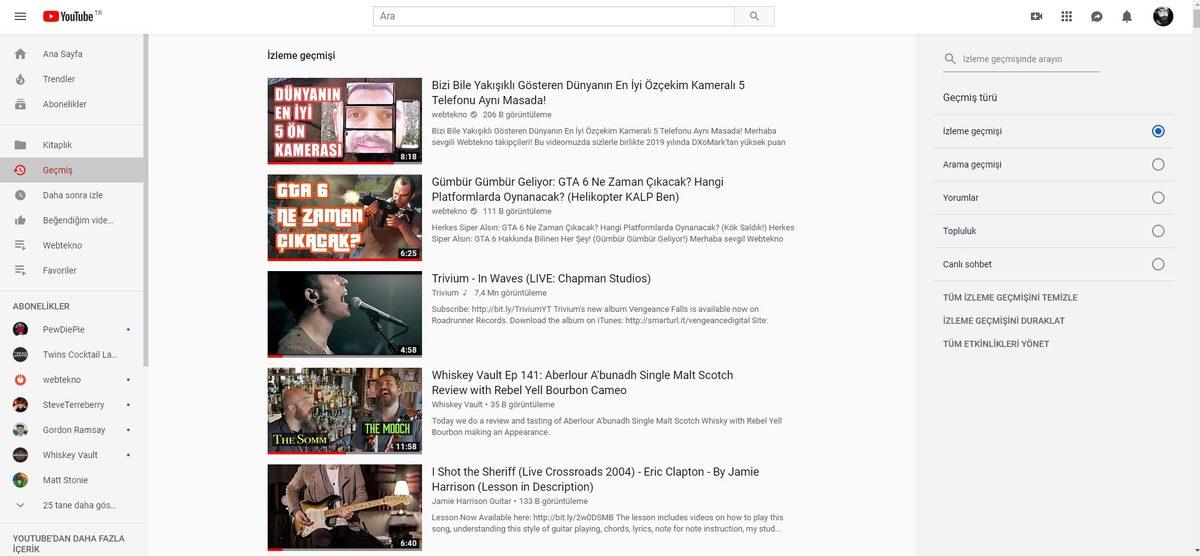Open Gordon Ramsay subscription channel
Viewport: 1200px width, 556px height.
pos(73,430)
